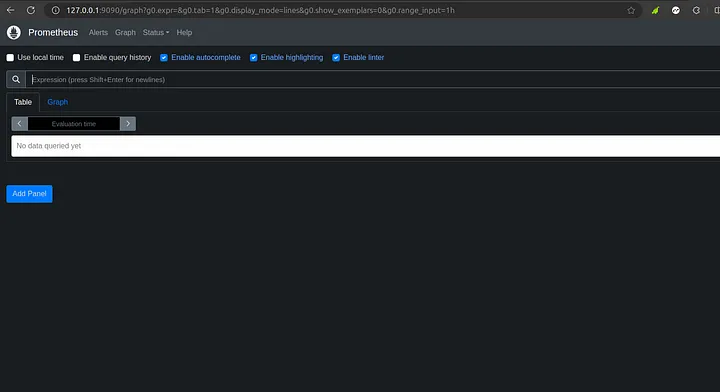Expand the Status dropdown menu

156,33
